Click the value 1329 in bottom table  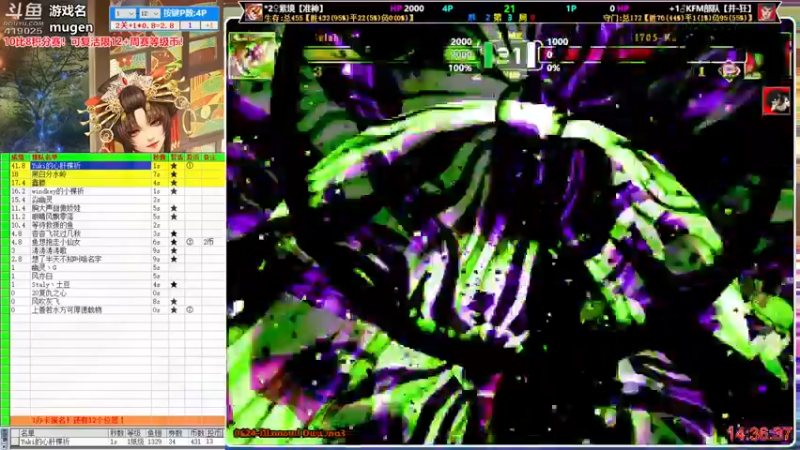point(154,441)
